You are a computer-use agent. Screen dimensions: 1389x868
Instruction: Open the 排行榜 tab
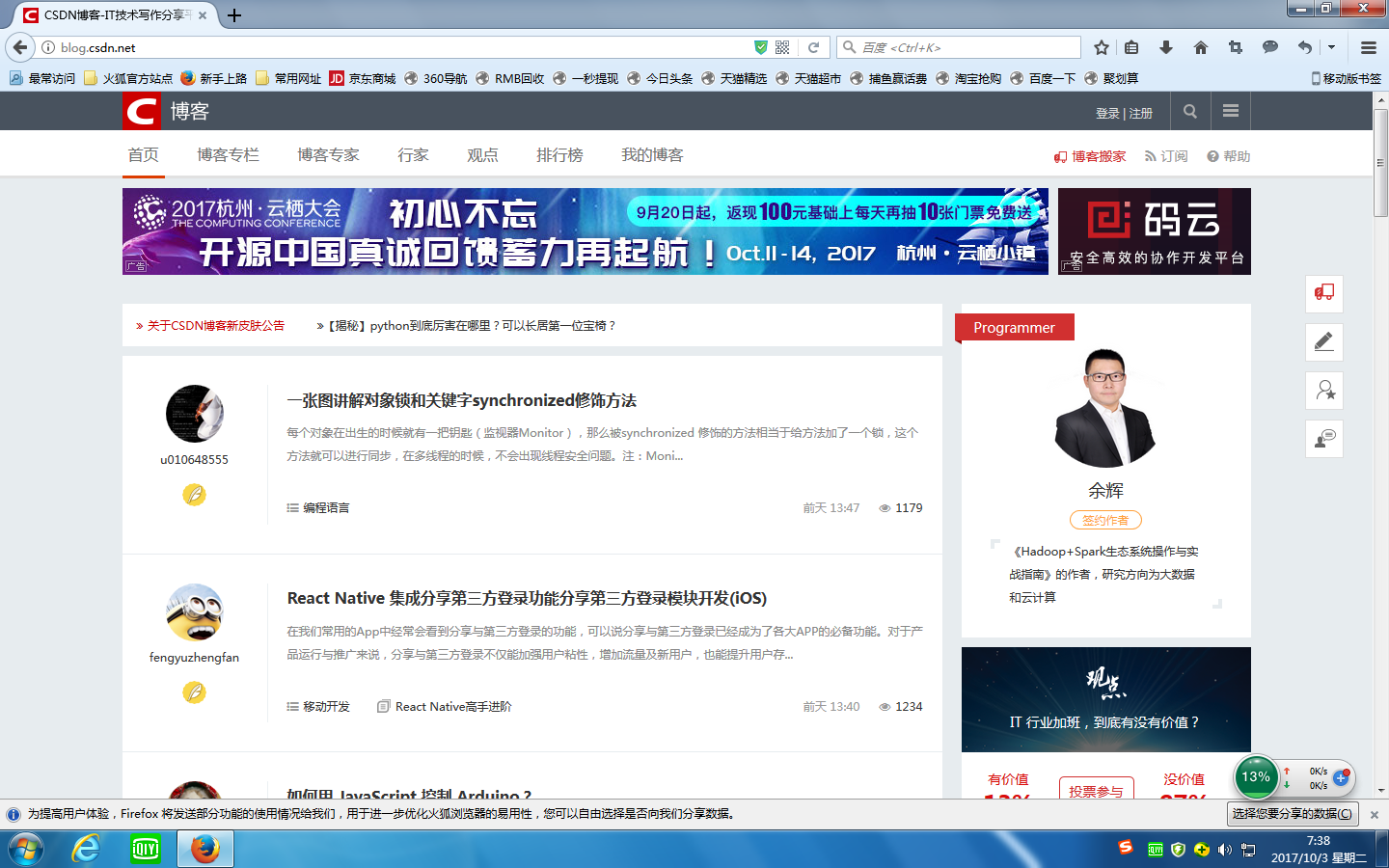tap(560, 155)
